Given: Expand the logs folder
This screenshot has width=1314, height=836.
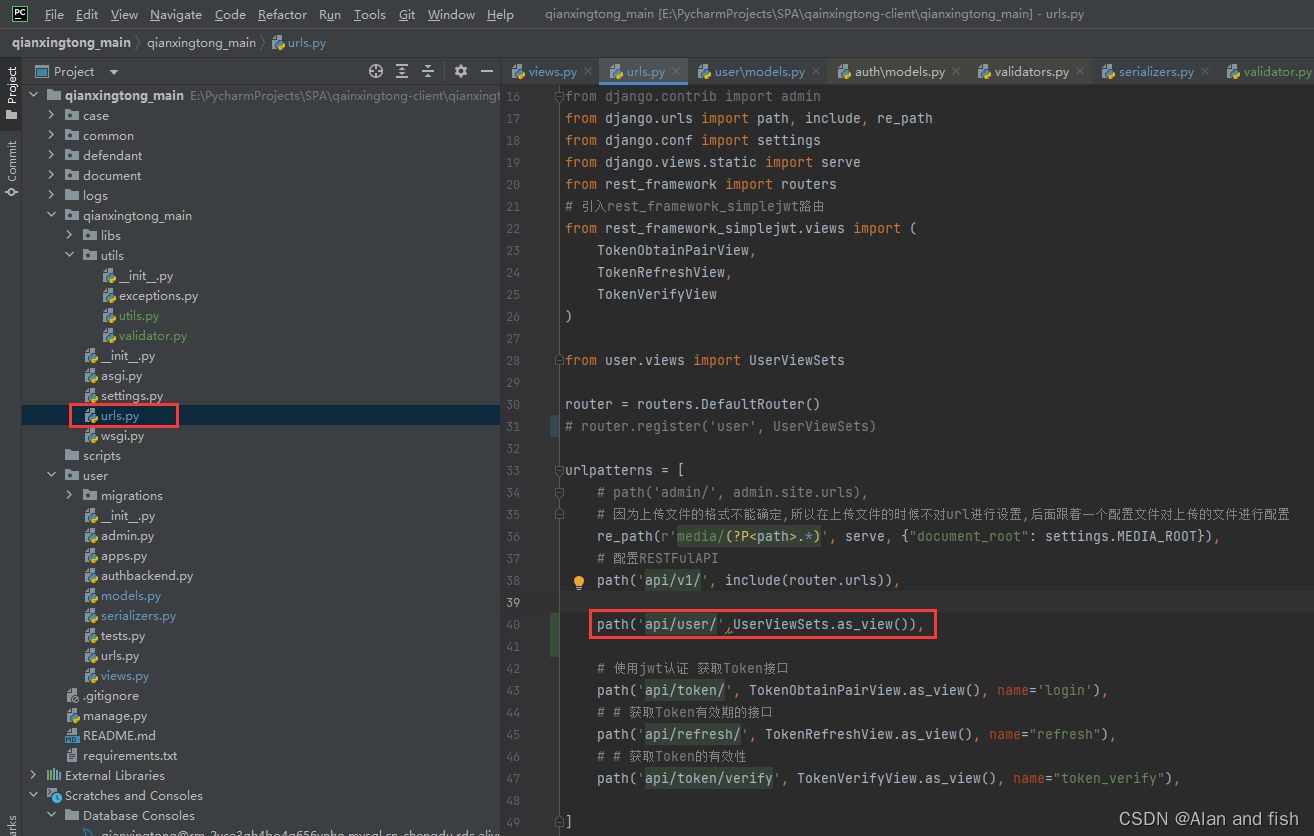Looking at the screenshot, I should (x=52, y=196).
